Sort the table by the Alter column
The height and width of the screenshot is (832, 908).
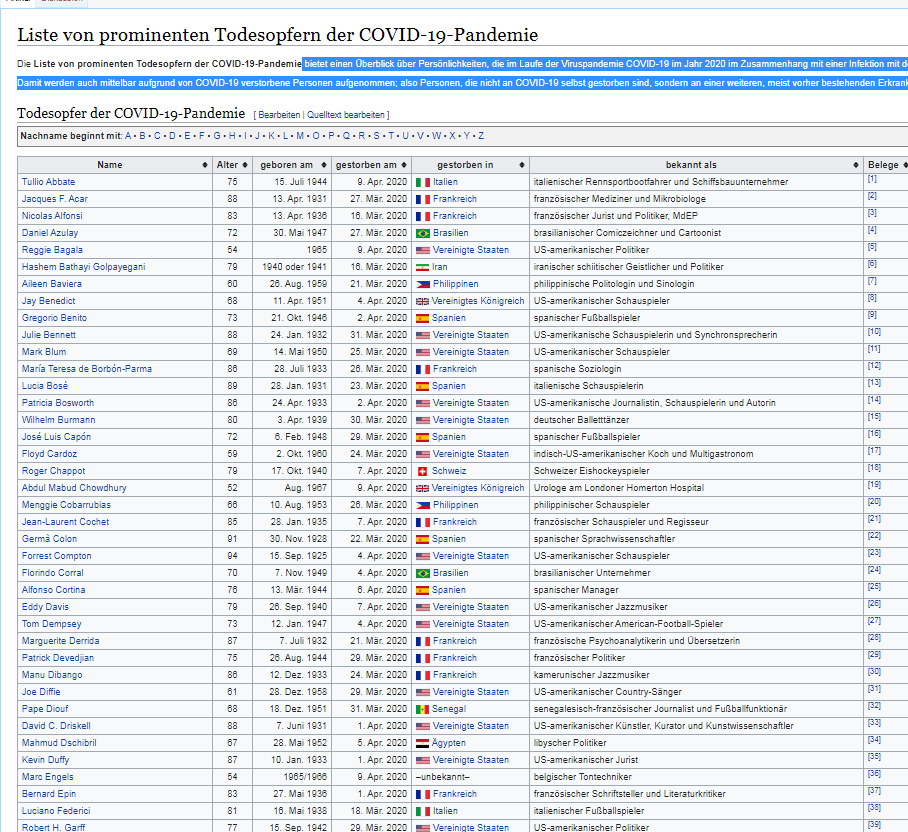point(228,165)
